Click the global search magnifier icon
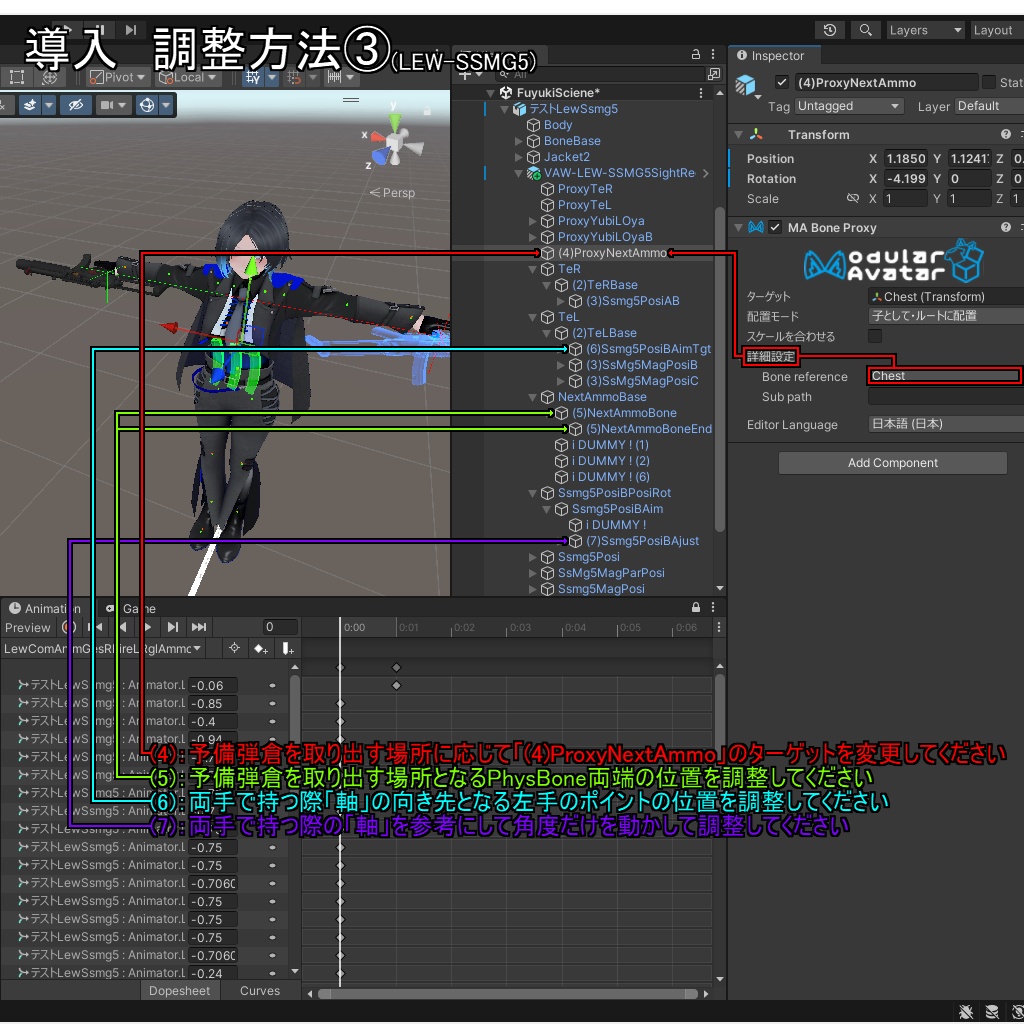Image resolution: width=1024 pixels, height=1024 pixels. click(865, 30)
